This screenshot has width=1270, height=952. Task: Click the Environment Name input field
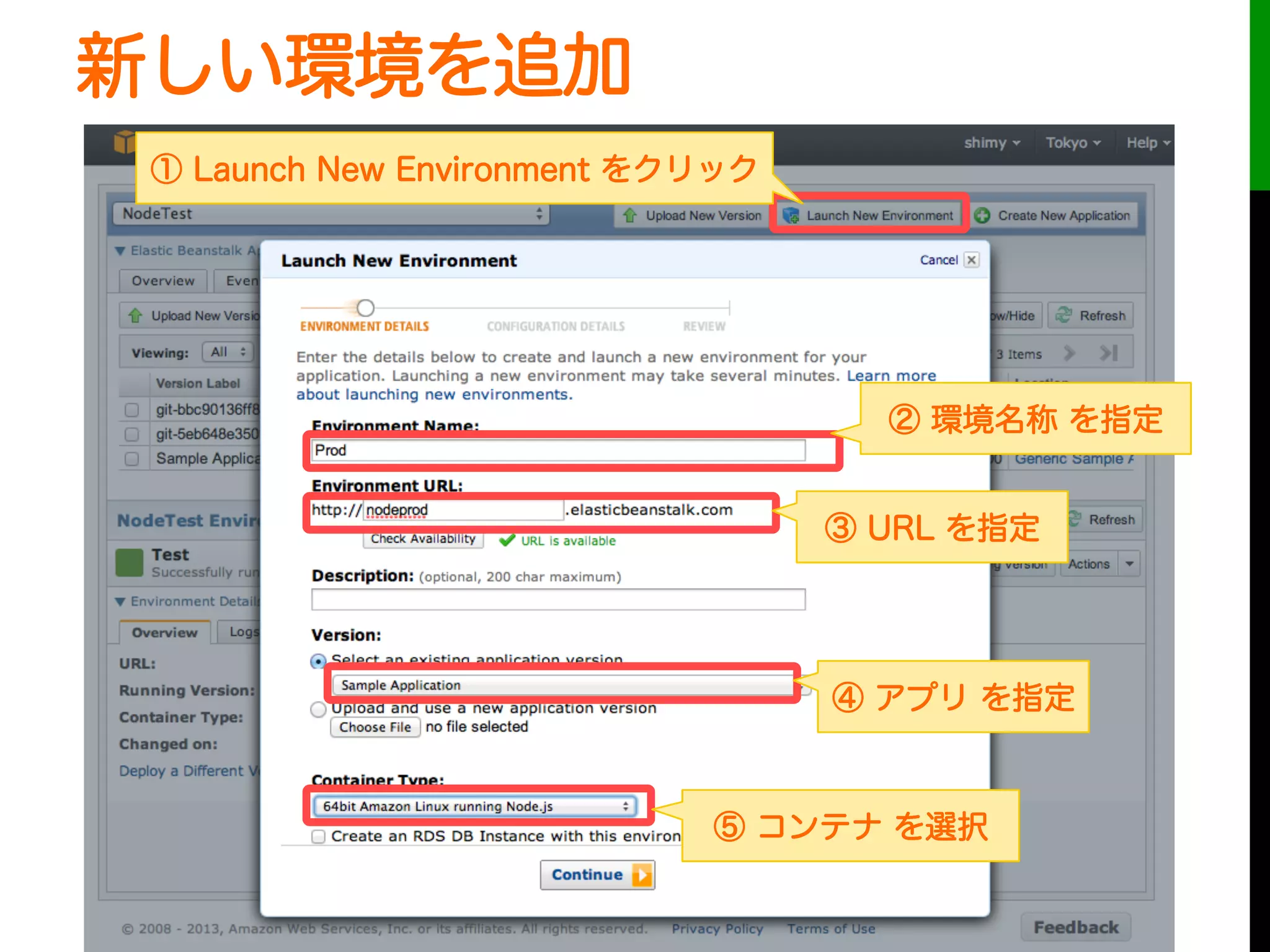[558, 450]
